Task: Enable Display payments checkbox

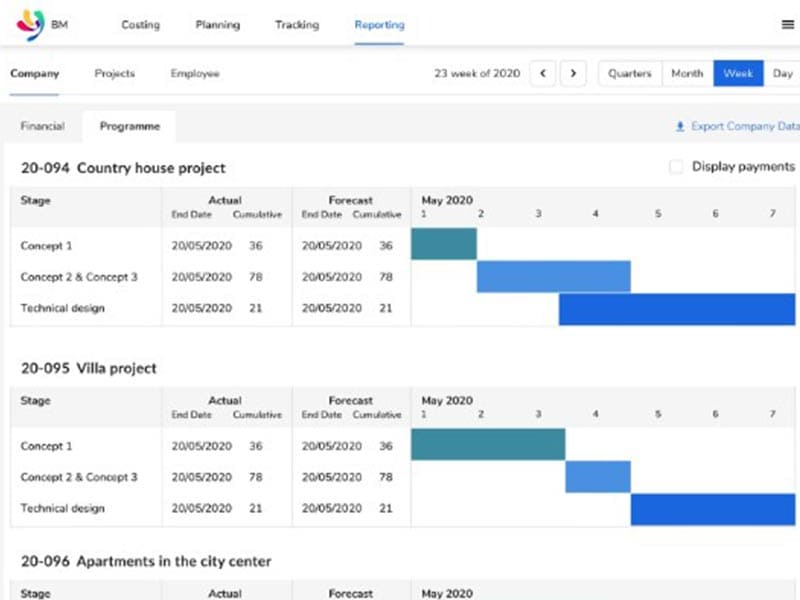Action: [x=677, y=167]
